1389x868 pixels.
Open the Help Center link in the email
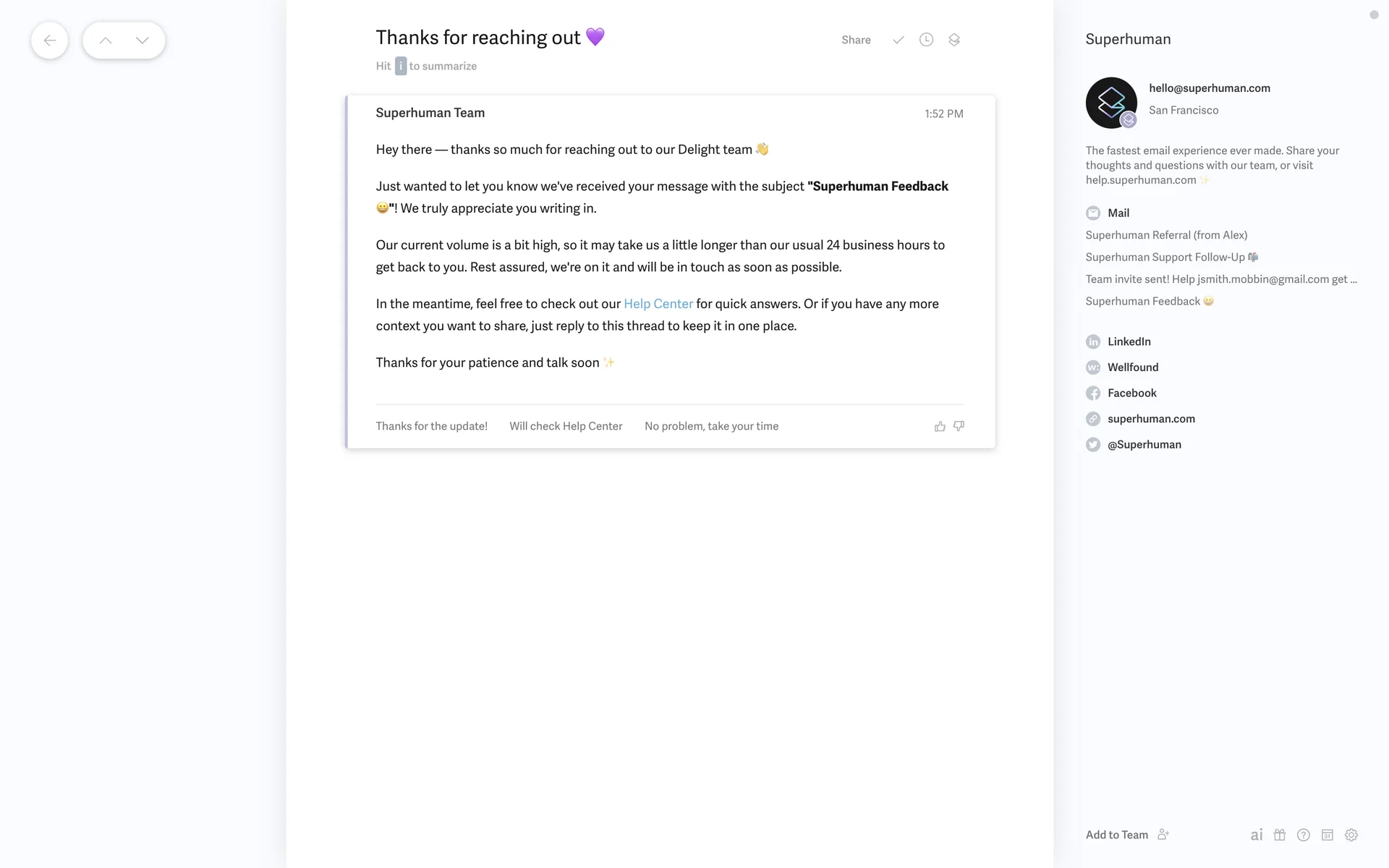[x=658, y=304]
